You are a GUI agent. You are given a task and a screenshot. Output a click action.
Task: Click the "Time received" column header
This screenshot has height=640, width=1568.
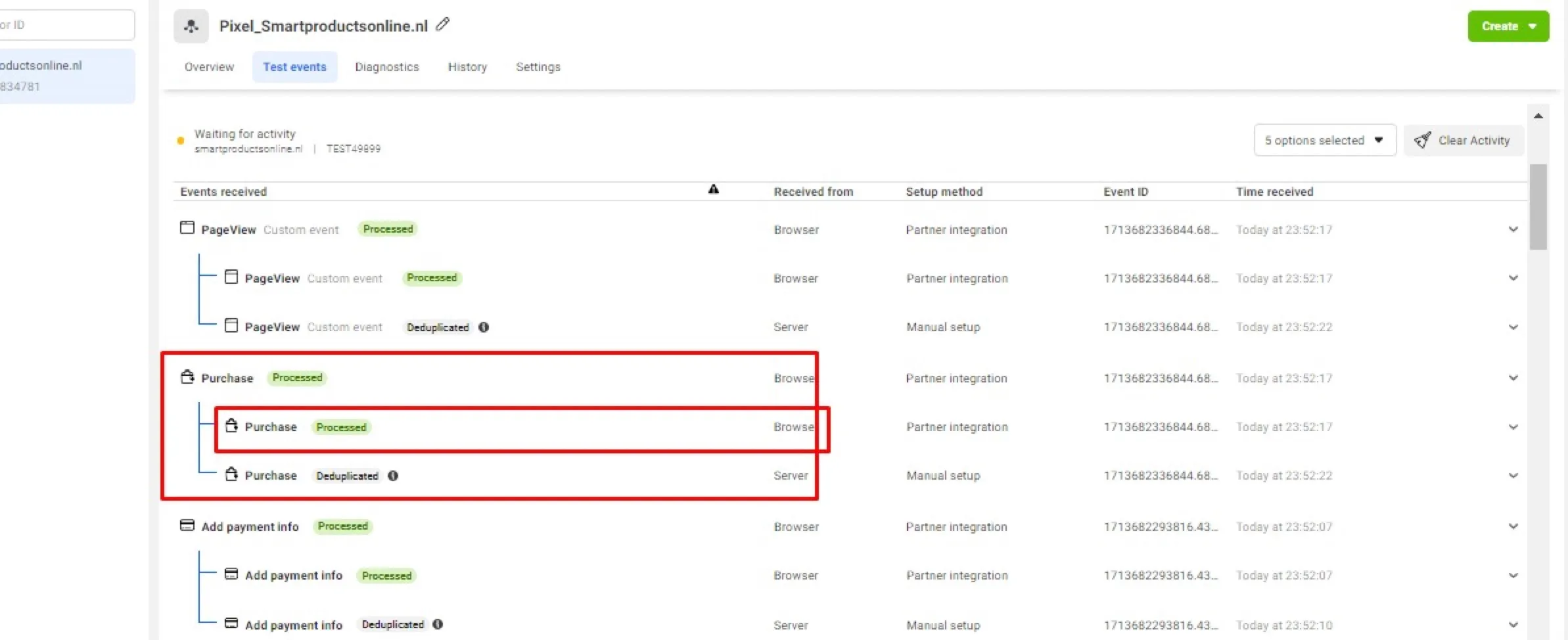[1274, 192]
